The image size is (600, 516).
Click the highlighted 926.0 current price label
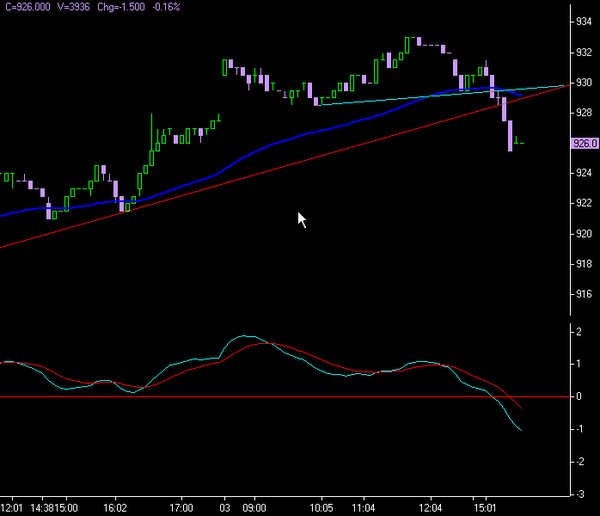click(x=585, y=143)
